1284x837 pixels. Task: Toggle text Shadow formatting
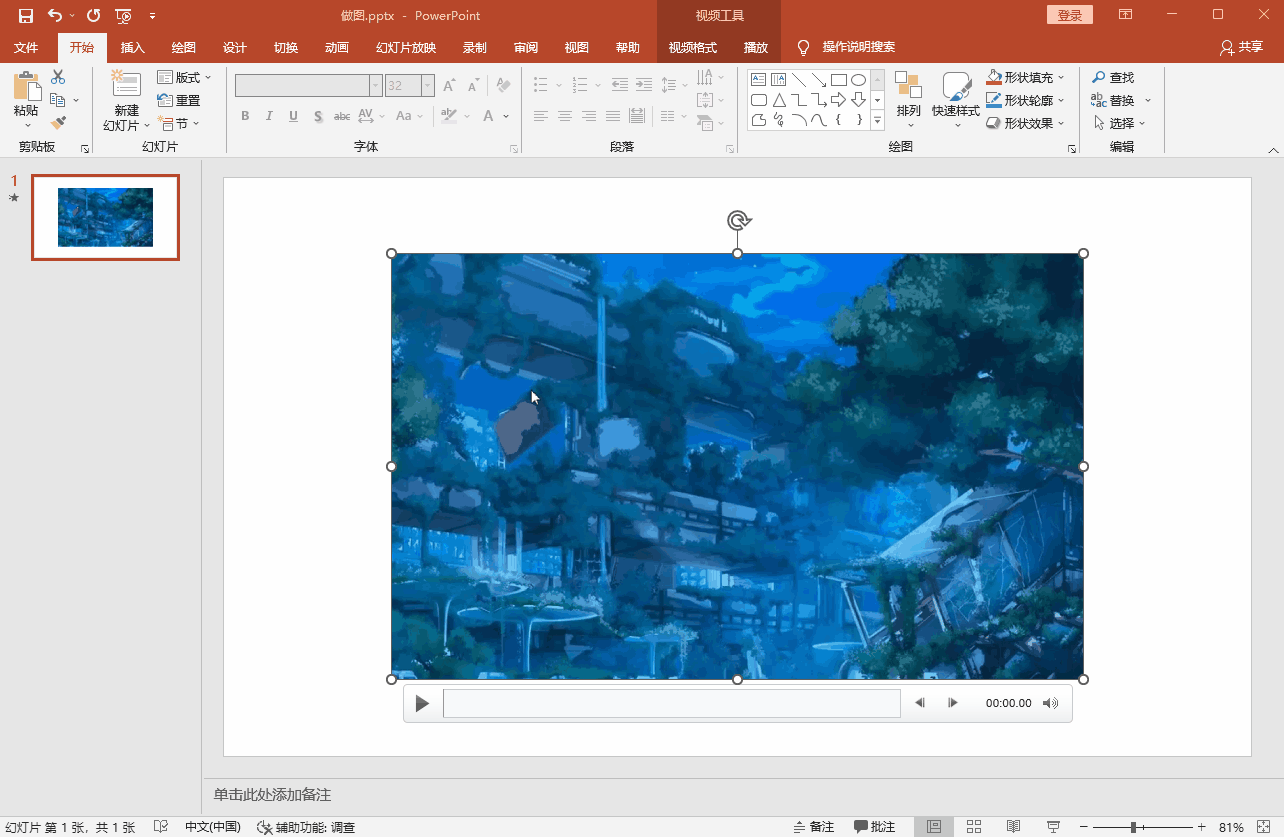point(318,116)
